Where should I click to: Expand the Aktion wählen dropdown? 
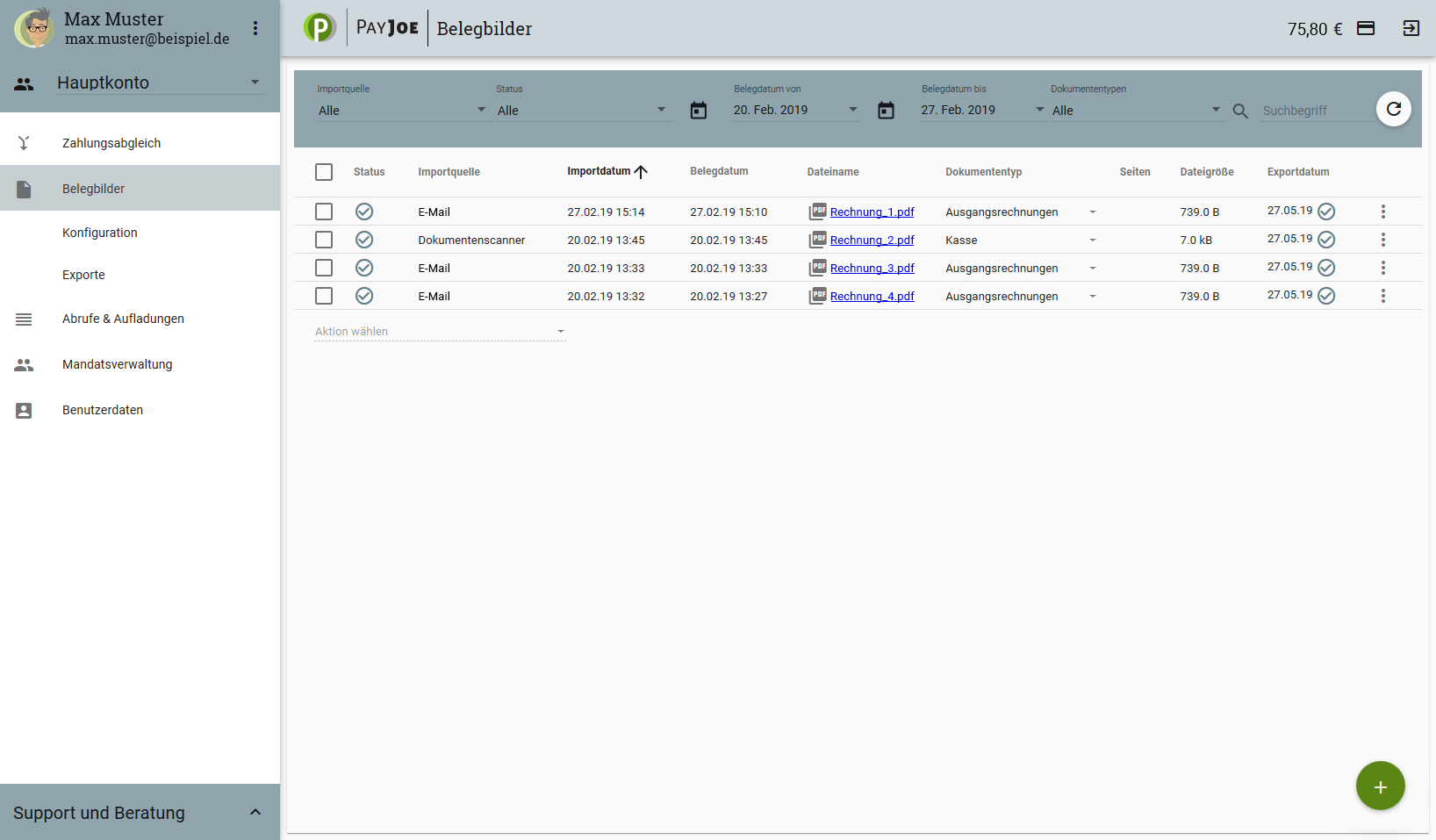(x=439, y=332)
